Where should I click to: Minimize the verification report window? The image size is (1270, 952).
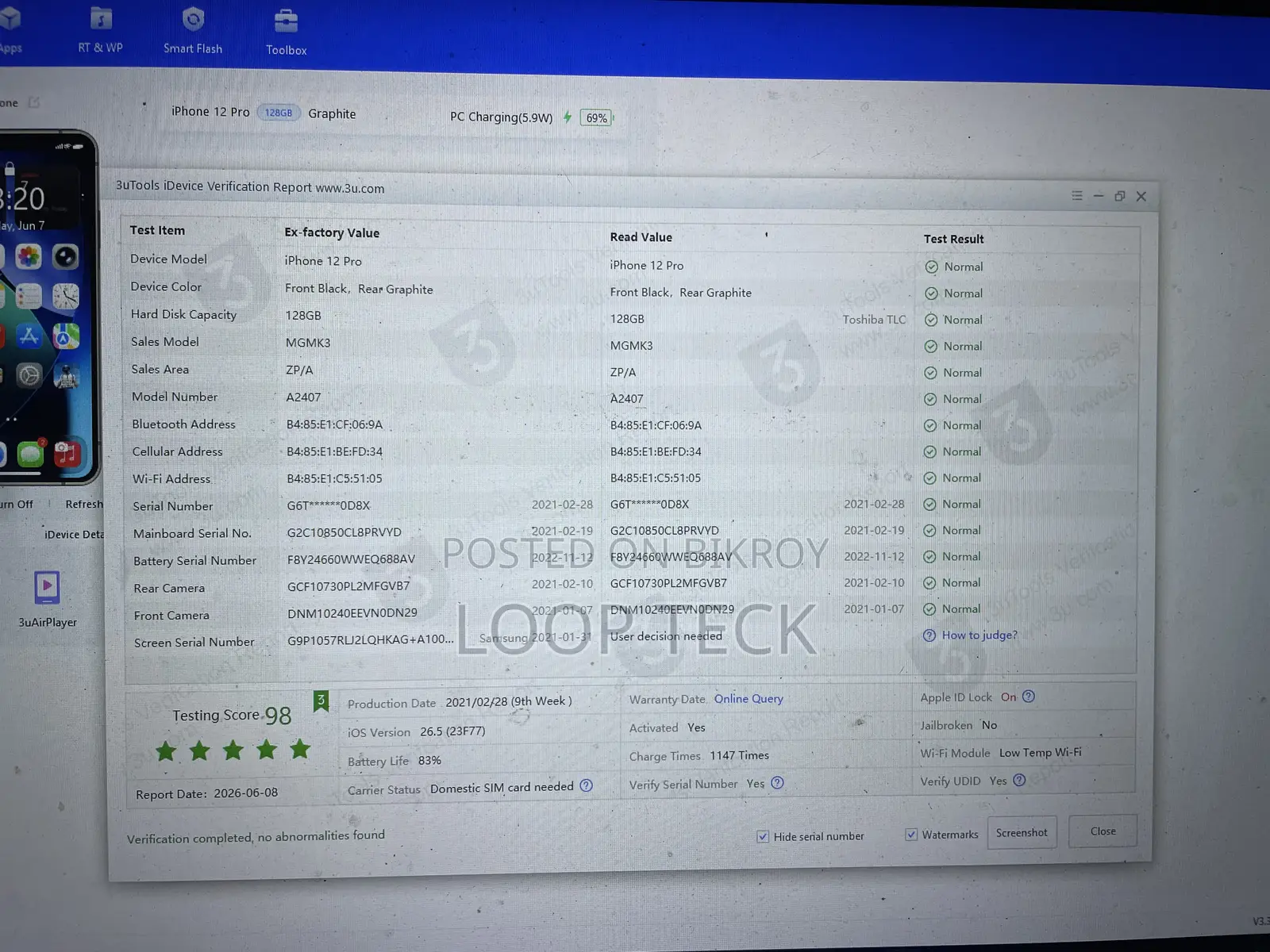coord(1099,195)
